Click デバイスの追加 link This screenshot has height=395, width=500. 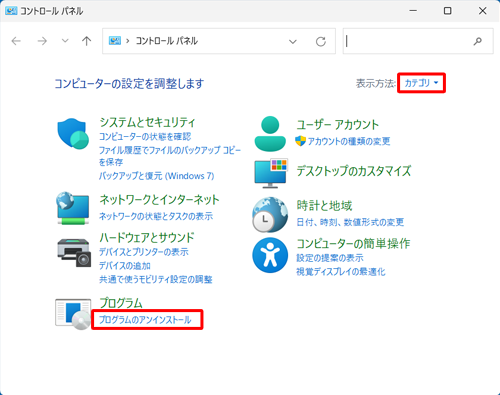(x=125, y=266)
